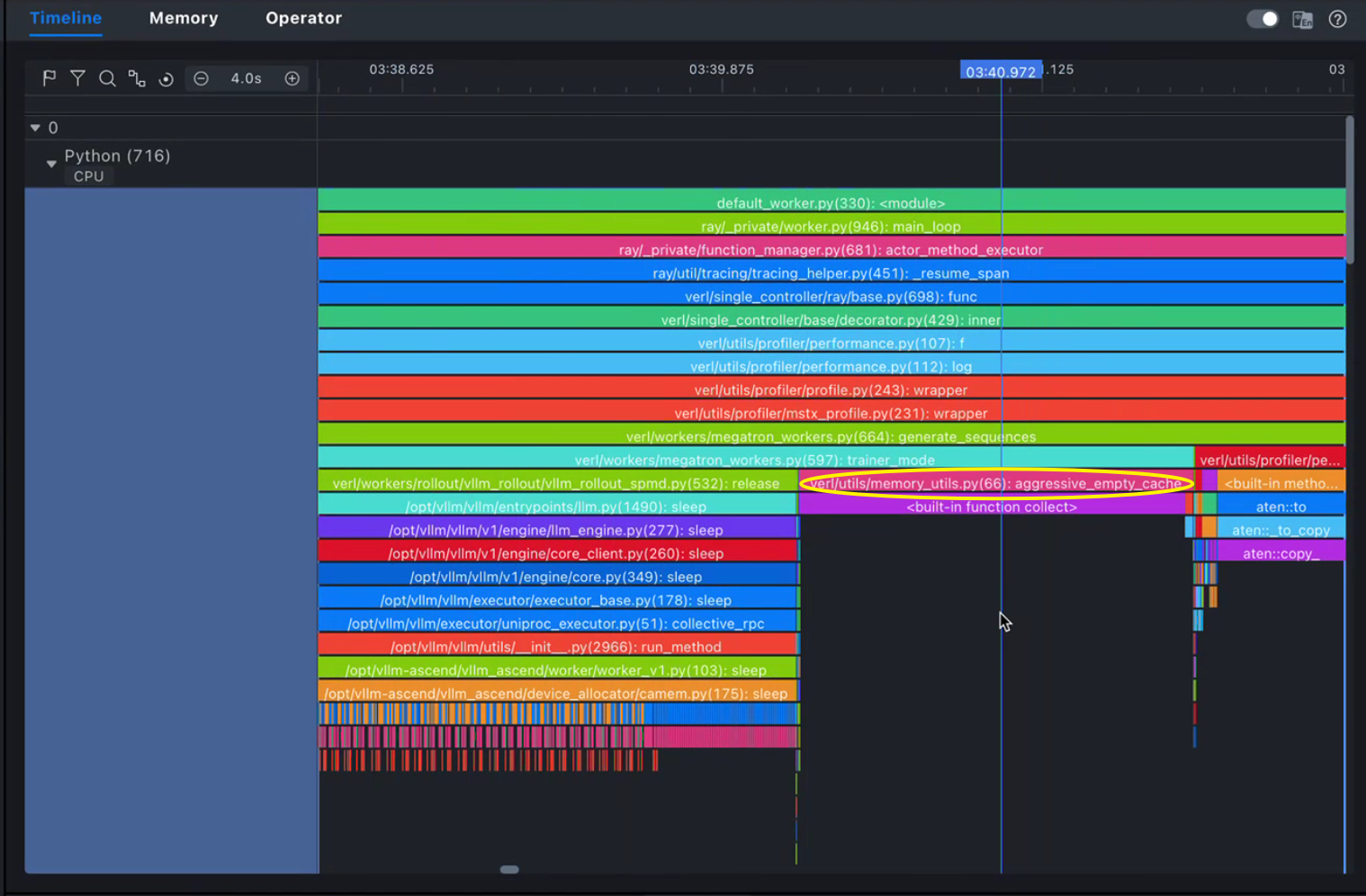Click the 4.0s zoom duration value

(x=246, y=78)
